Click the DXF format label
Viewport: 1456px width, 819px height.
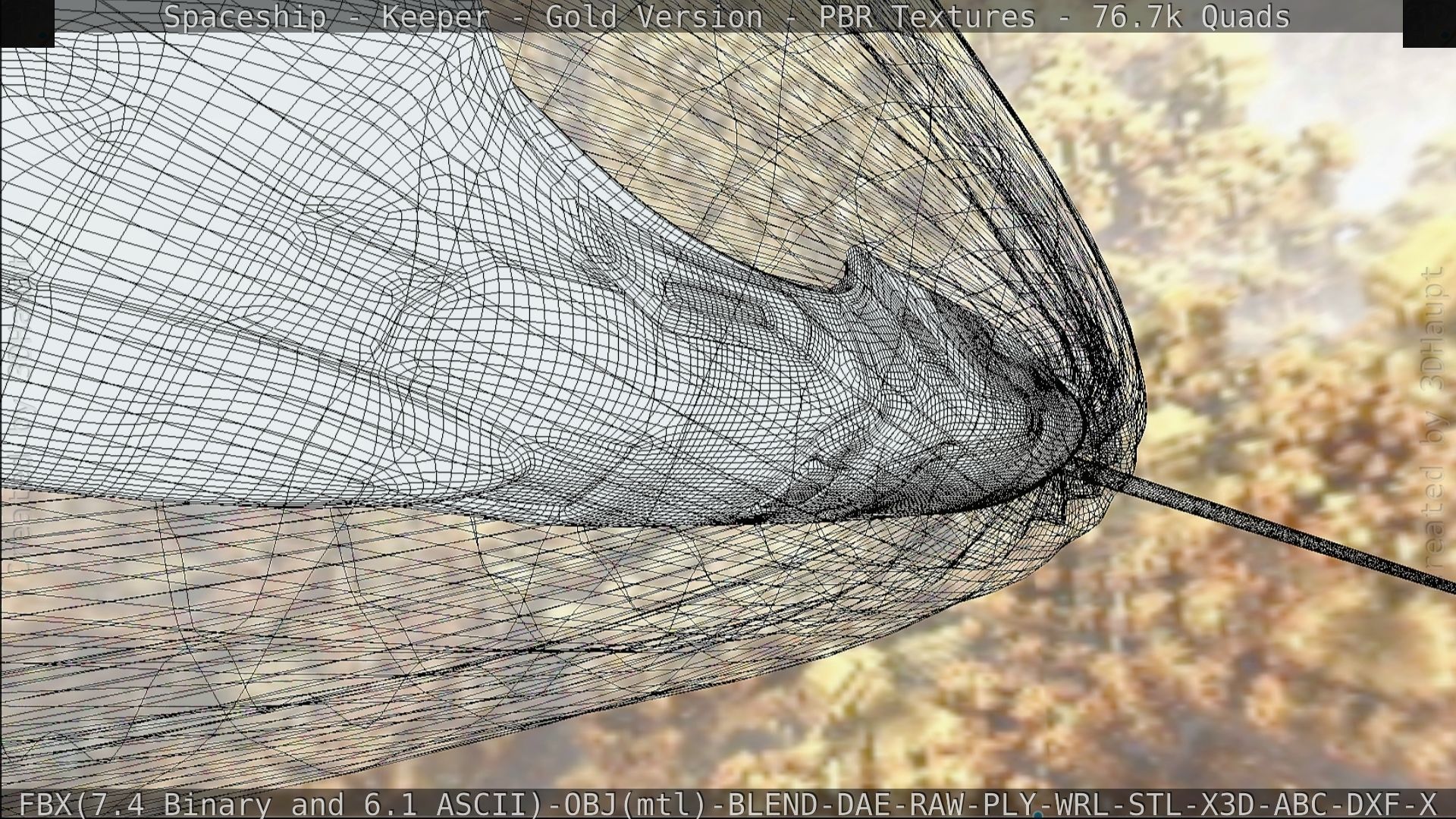(x=1375, y=804)
